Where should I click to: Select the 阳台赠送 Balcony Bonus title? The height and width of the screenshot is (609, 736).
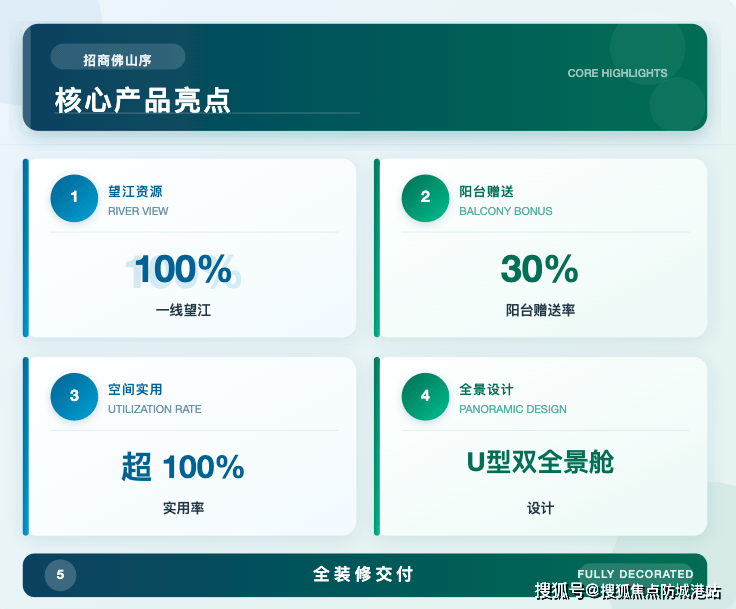tap(487, 191)
